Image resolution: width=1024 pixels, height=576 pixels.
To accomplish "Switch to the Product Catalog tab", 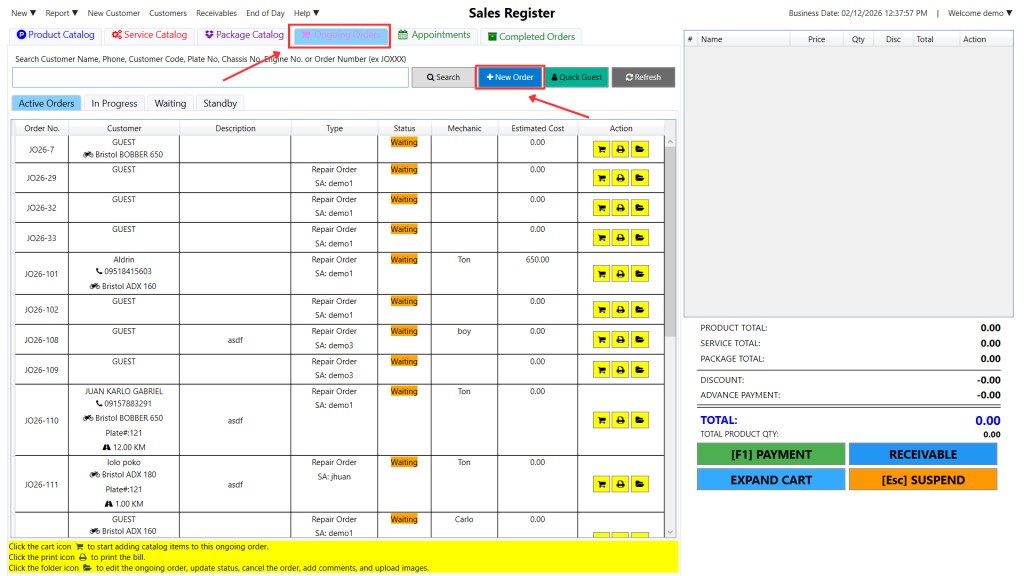I will pos(55,35).
